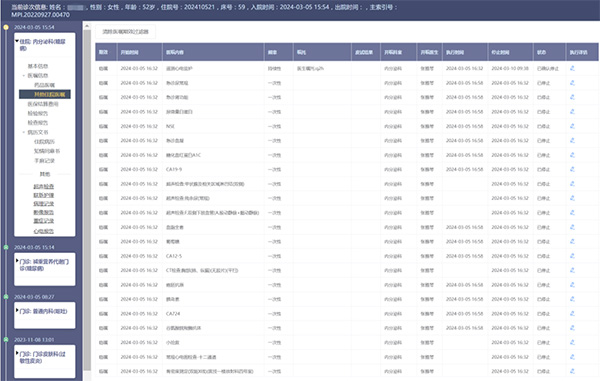
Task: Select timeline marker 2023-11-08 13:01
Action: point(6,340)
